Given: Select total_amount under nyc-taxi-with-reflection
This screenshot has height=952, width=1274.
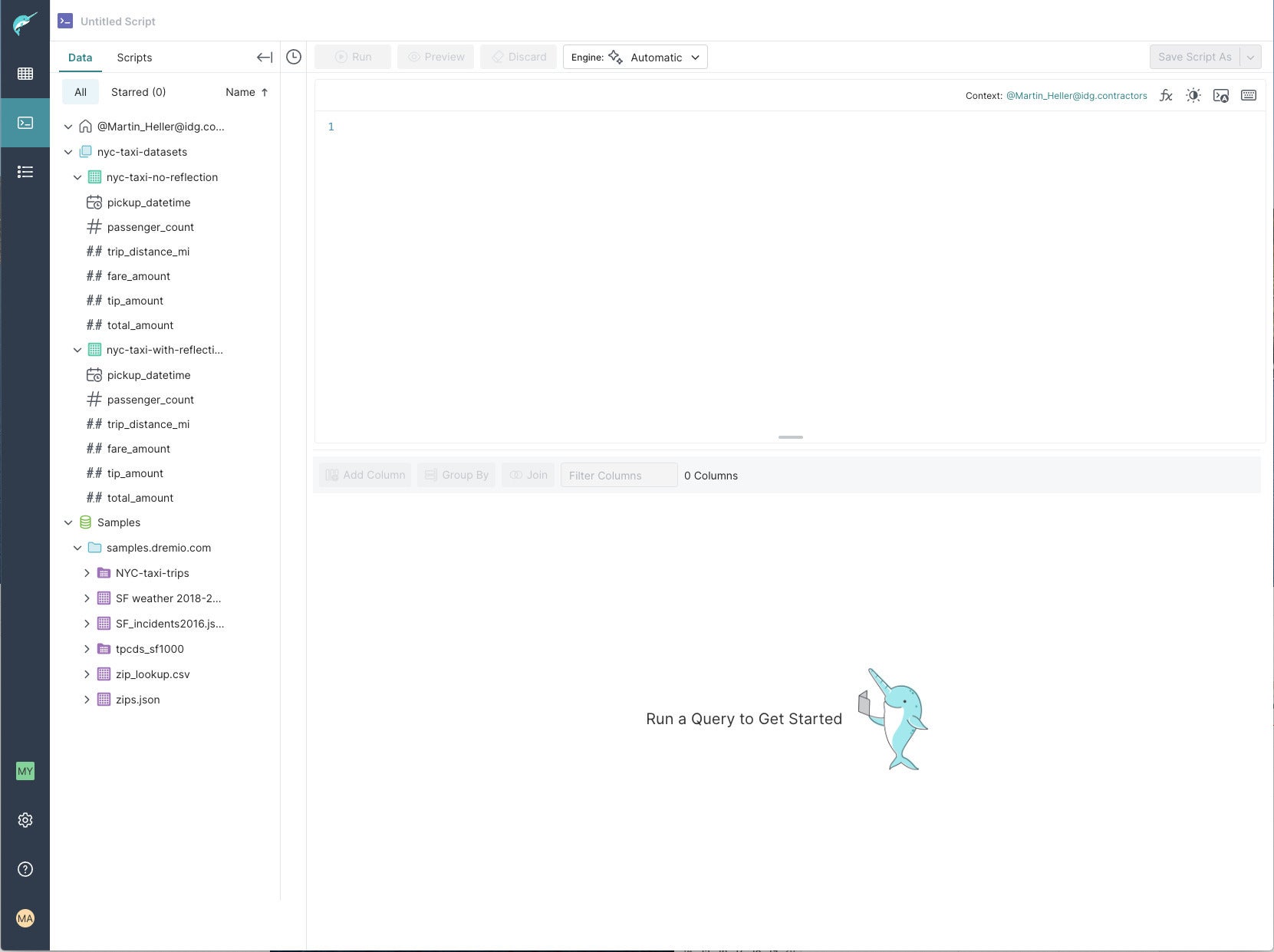Looking at the screenshot, I should 140,498.
